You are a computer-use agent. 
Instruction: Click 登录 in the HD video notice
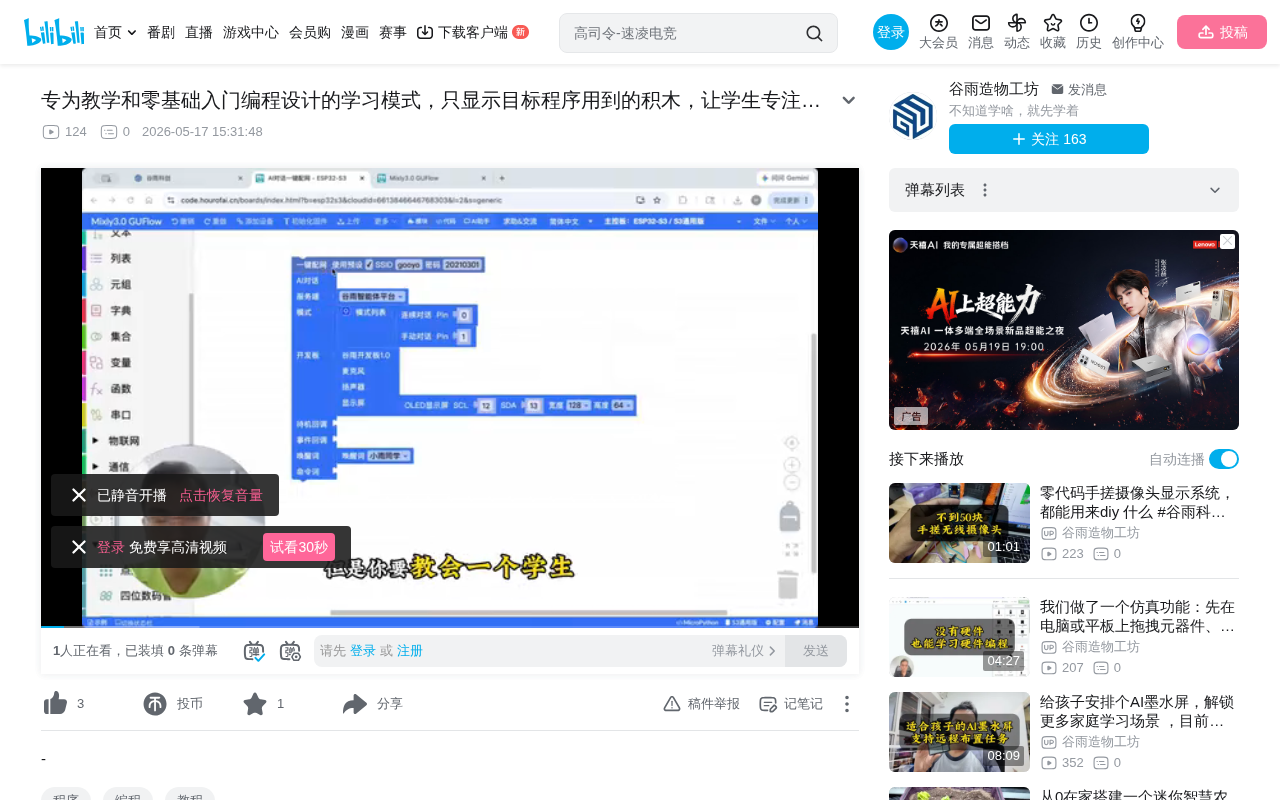(111, 547)
